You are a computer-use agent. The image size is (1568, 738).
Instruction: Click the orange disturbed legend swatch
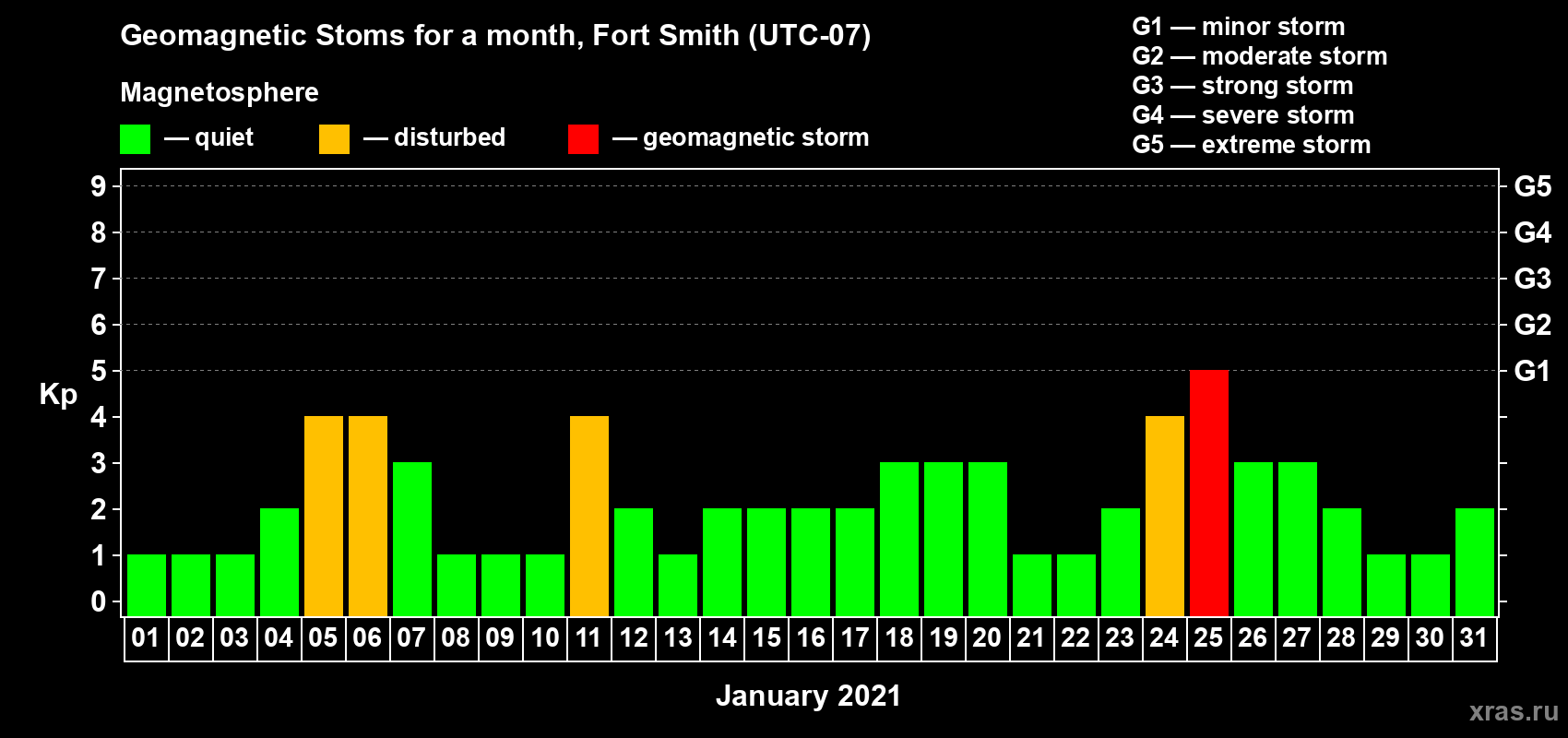(334, 139)
